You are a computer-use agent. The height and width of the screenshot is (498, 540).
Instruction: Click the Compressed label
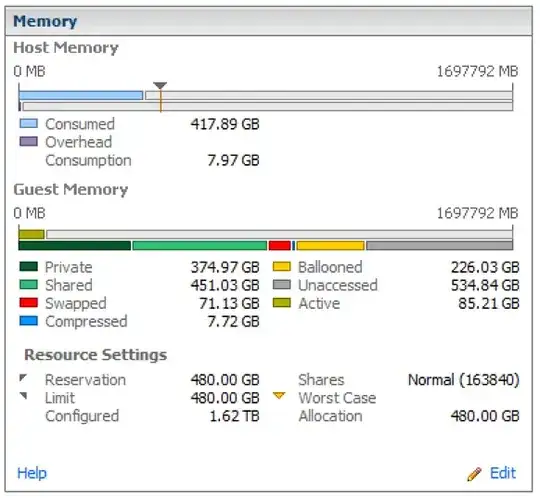pos(86,322)
